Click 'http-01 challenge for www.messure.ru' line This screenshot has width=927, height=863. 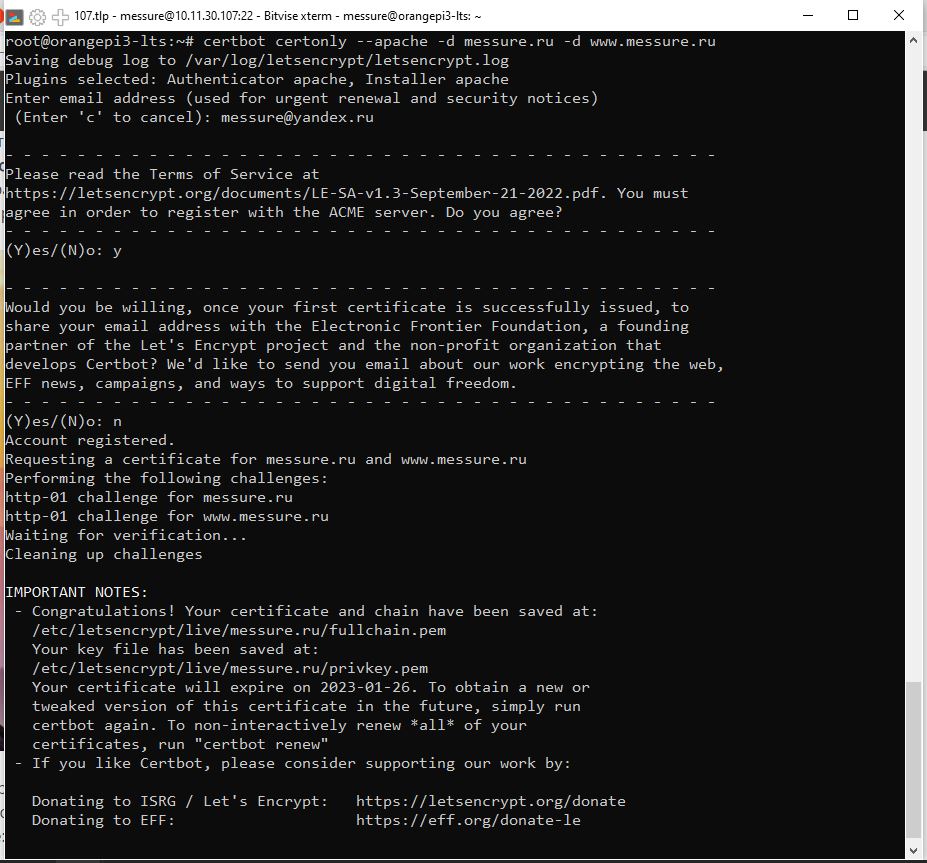pyautogui.click(x=167, y=517)
